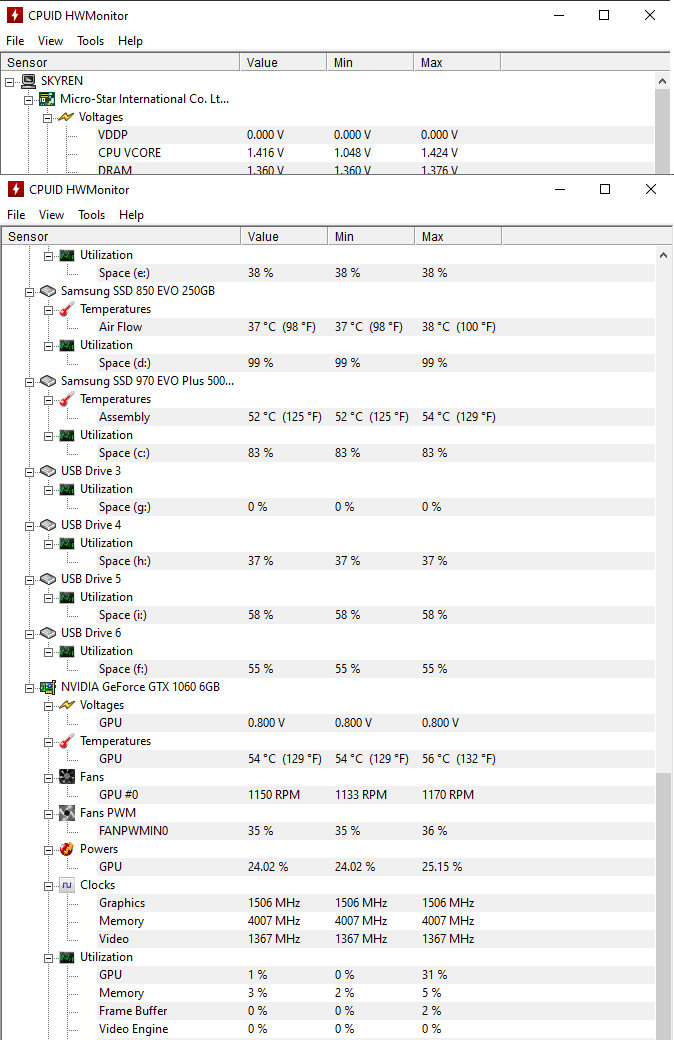Click the GPU Fans icon

(67, 777)
